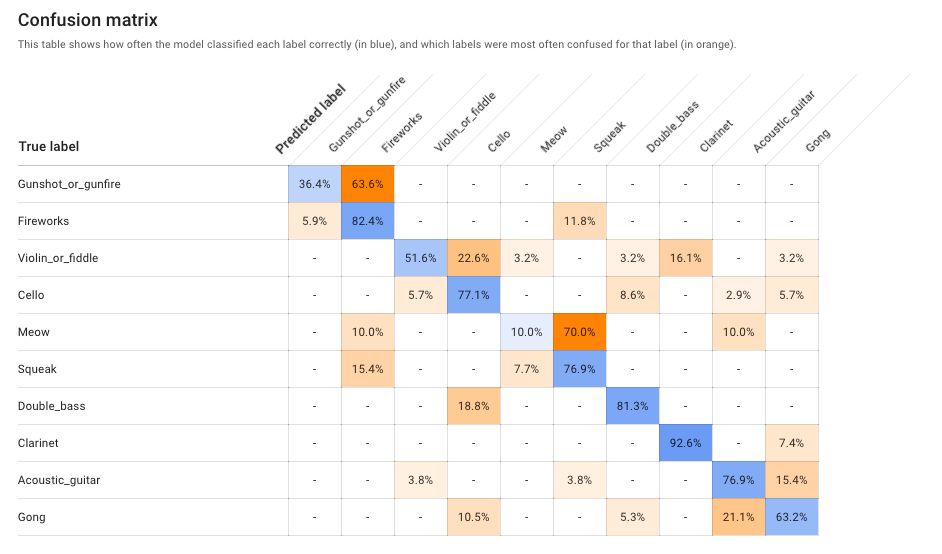
Task: Click the 63.6% Gunshot-as-Fireworks orange cell
Action: click(367, 184)
